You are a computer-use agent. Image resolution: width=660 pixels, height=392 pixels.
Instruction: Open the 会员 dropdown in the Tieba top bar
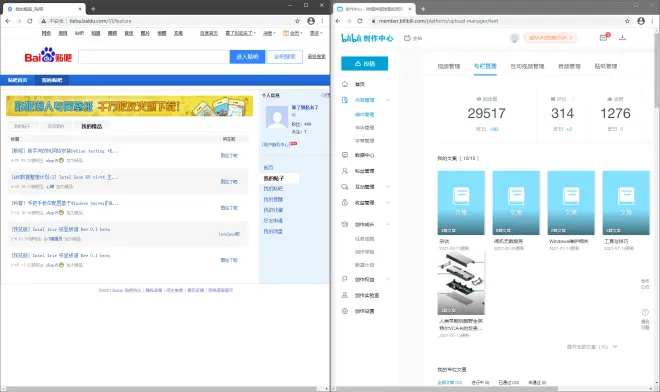[x=293, y=33]
